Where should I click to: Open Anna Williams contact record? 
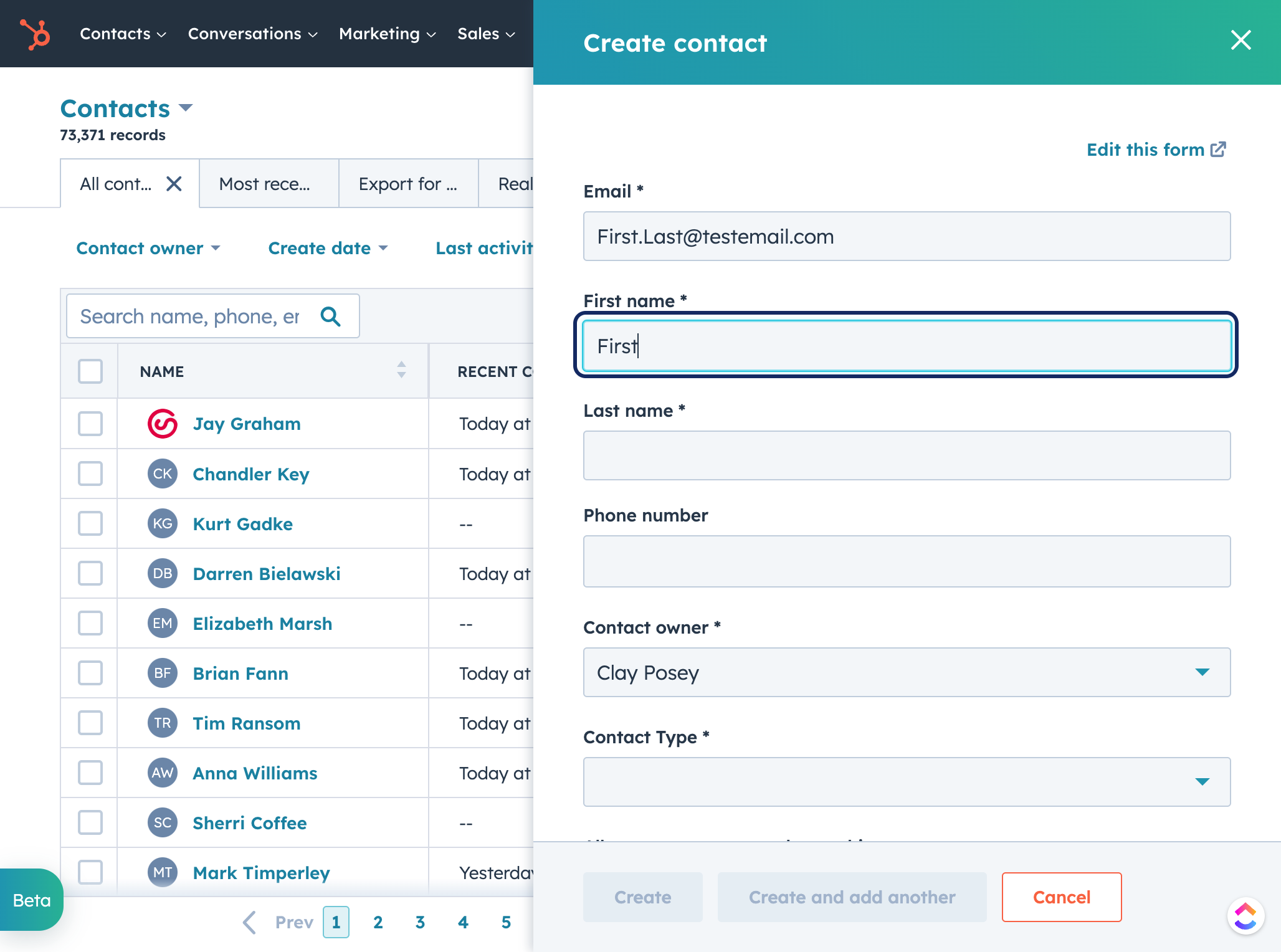255,773
